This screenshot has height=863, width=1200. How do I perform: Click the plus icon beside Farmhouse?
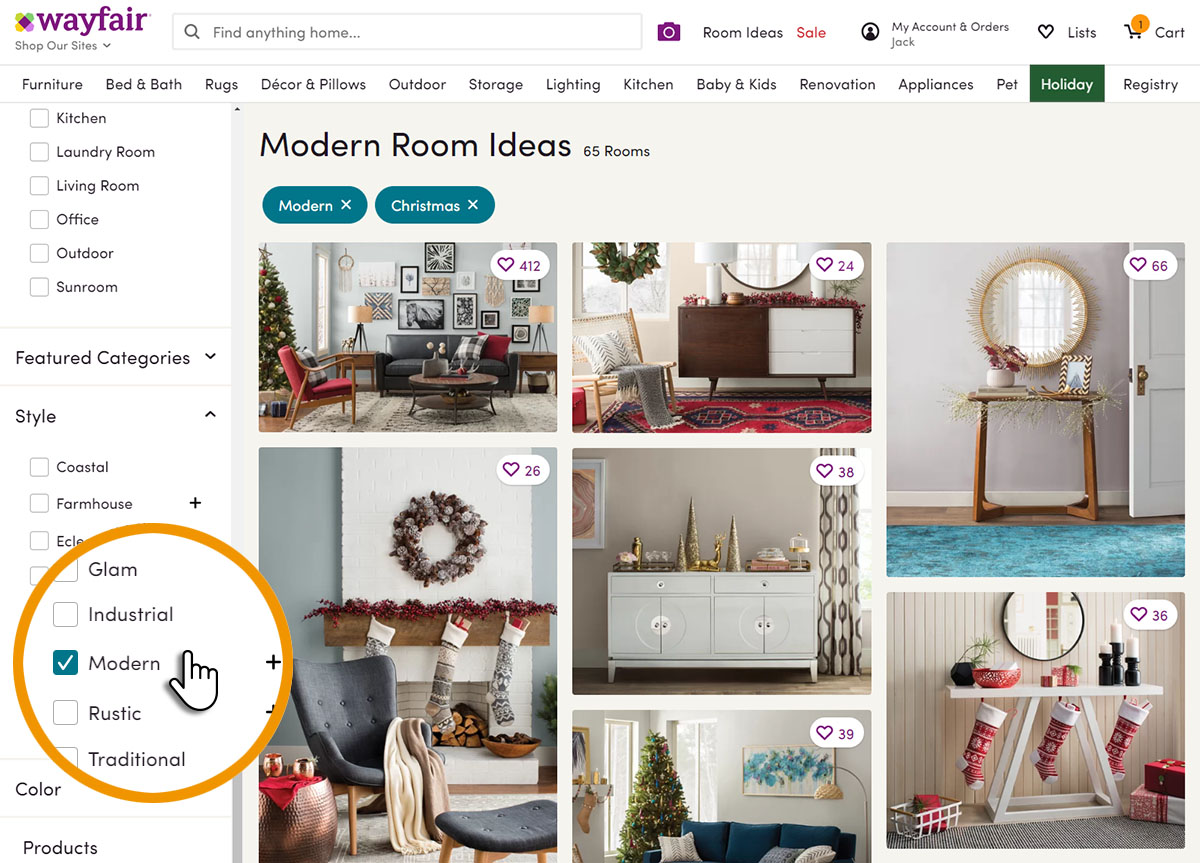195,503
